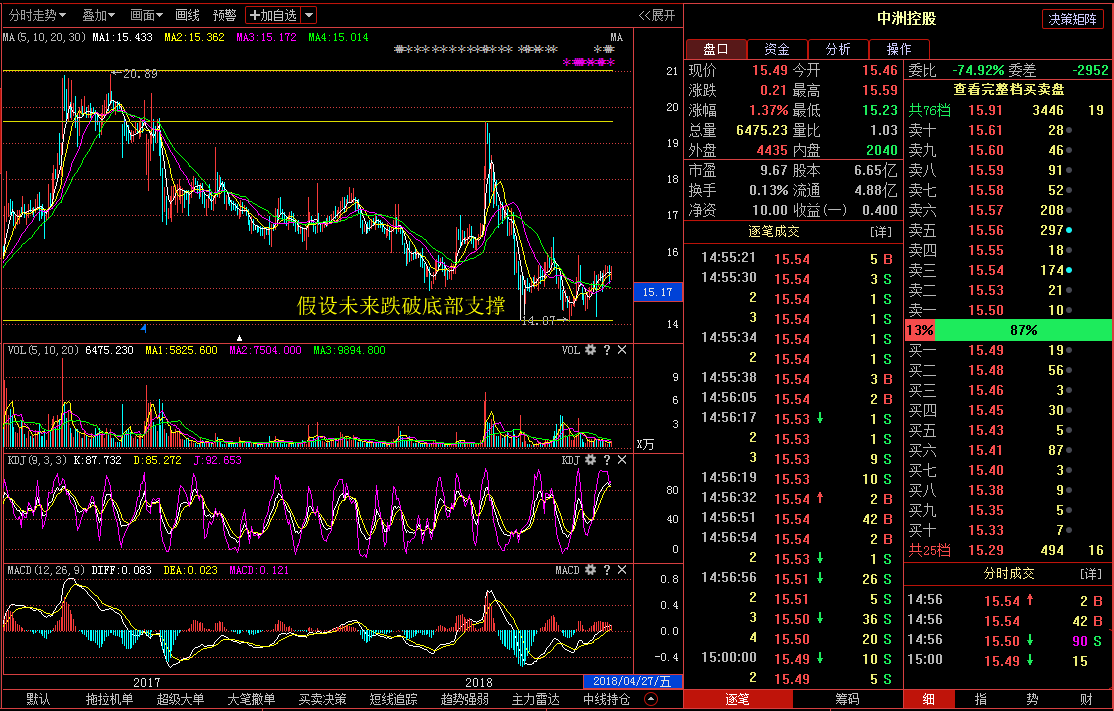Close the MACD indicator panel
The height and width of the screenshot is (711, 1114).
coord(622,570)
